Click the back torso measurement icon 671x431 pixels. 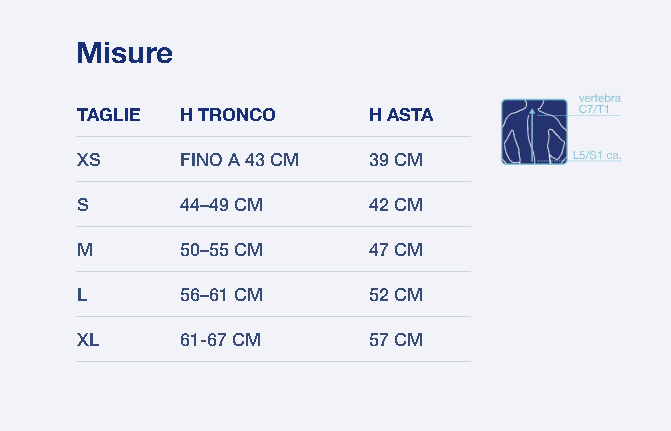[x=534, y=132]
